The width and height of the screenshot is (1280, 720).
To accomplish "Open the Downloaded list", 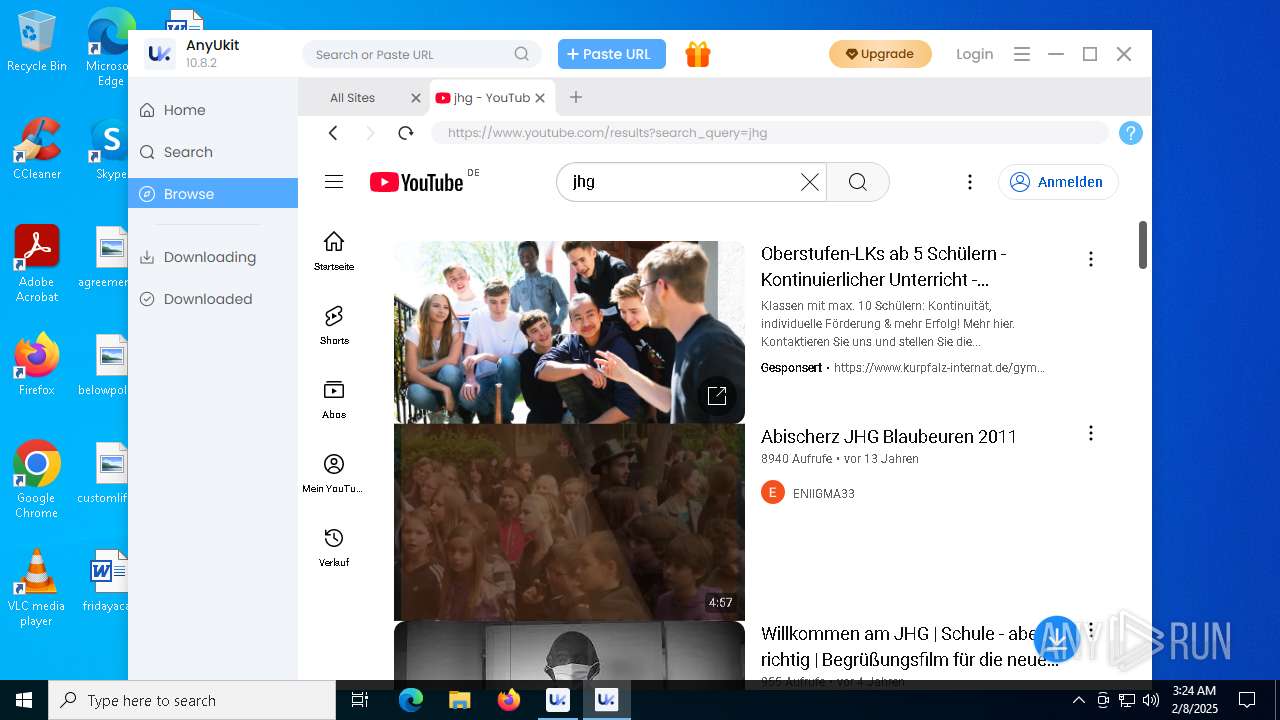I will click(x=213, y=299).
